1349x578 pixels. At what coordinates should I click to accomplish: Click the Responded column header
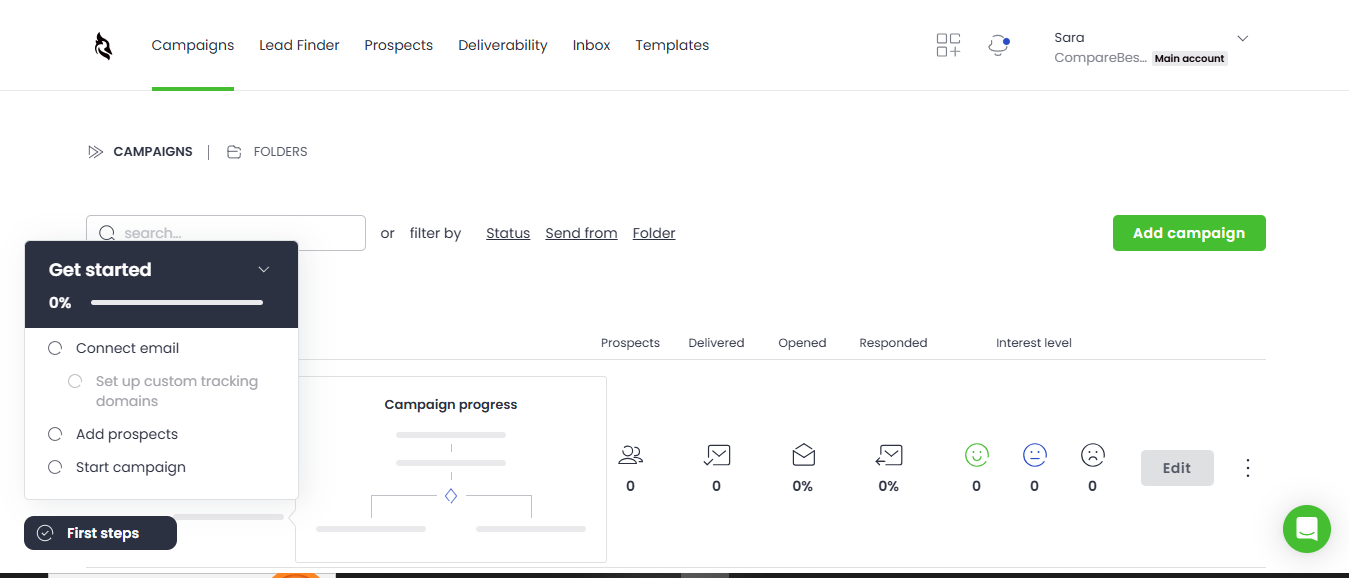893,343
